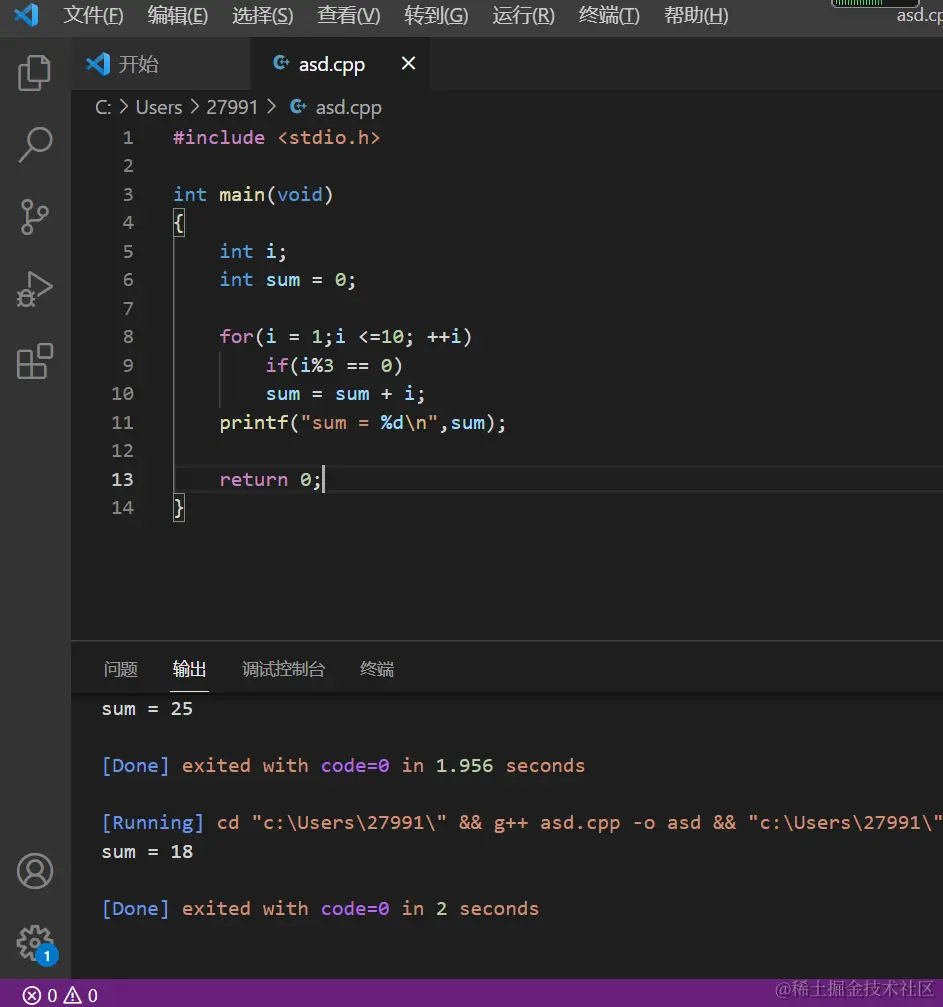
Task: Click line number 13 in gutter
Action: click(122, 479)
